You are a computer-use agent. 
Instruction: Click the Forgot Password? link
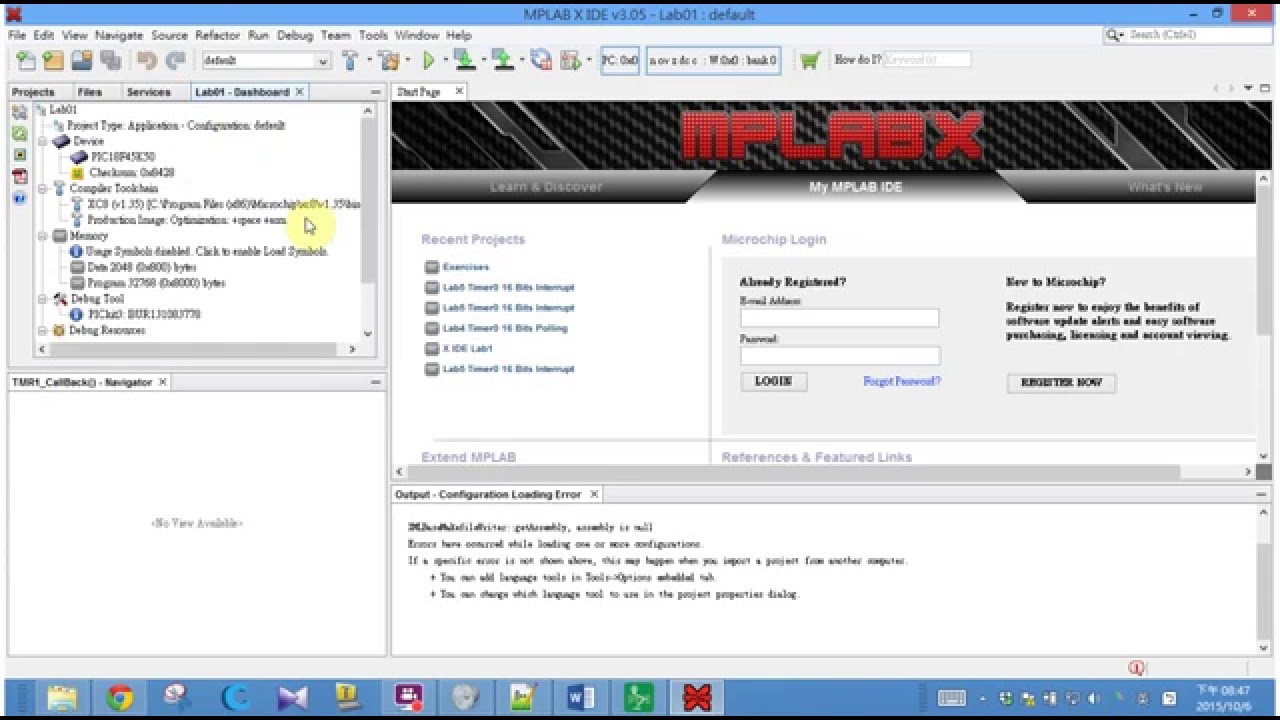point(902,381)
